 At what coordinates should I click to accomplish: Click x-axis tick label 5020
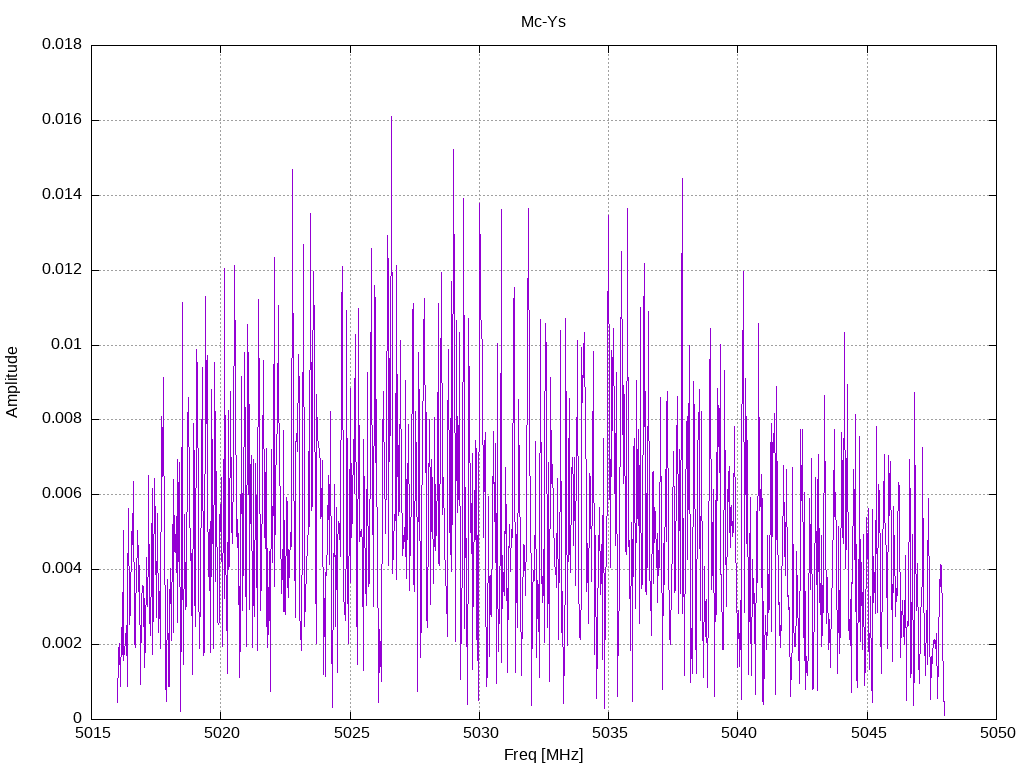point(221,733)
